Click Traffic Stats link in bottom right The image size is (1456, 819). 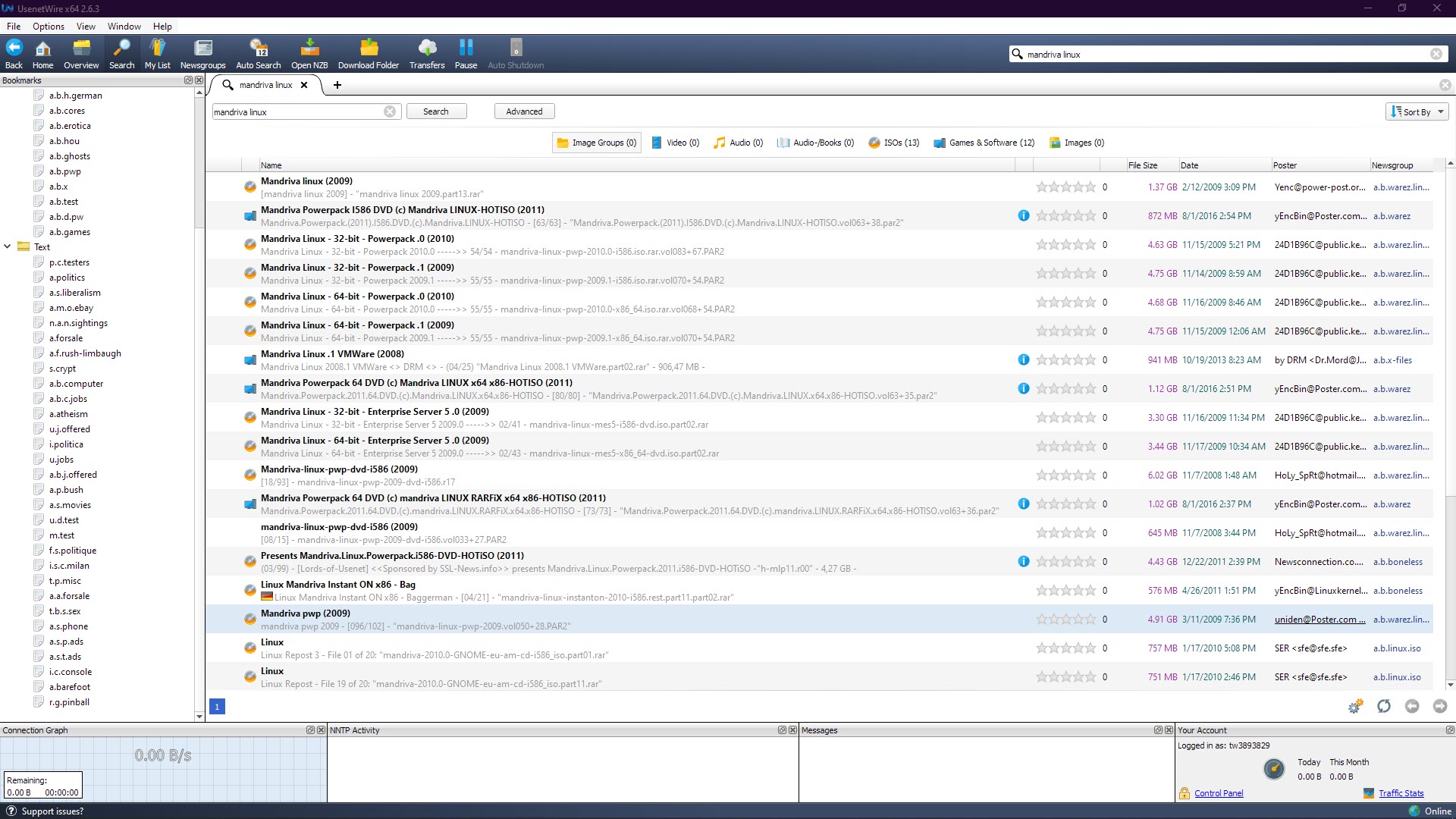pyautogui.click(x=1400, y=793)
